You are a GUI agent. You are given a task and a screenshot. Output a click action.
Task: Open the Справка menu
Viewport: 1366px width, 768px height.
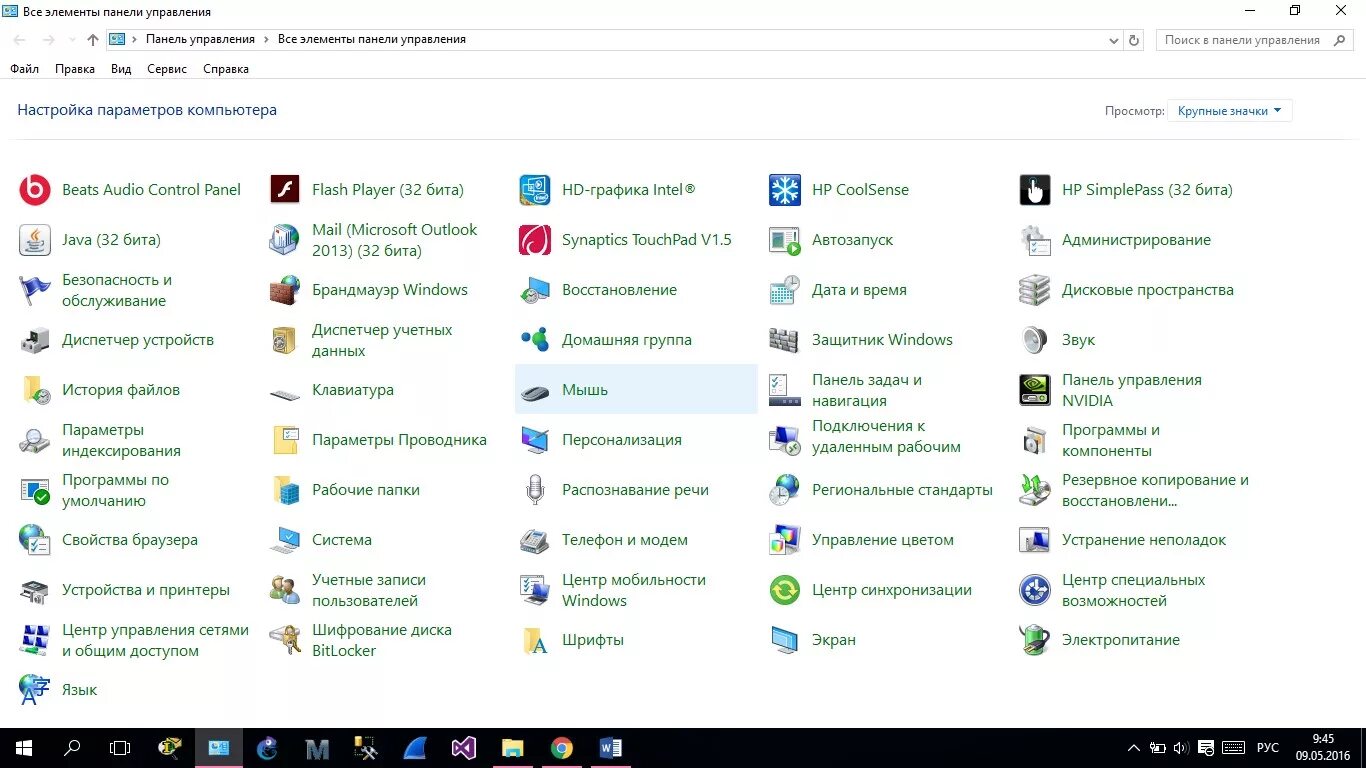click(x=226, y=69)
